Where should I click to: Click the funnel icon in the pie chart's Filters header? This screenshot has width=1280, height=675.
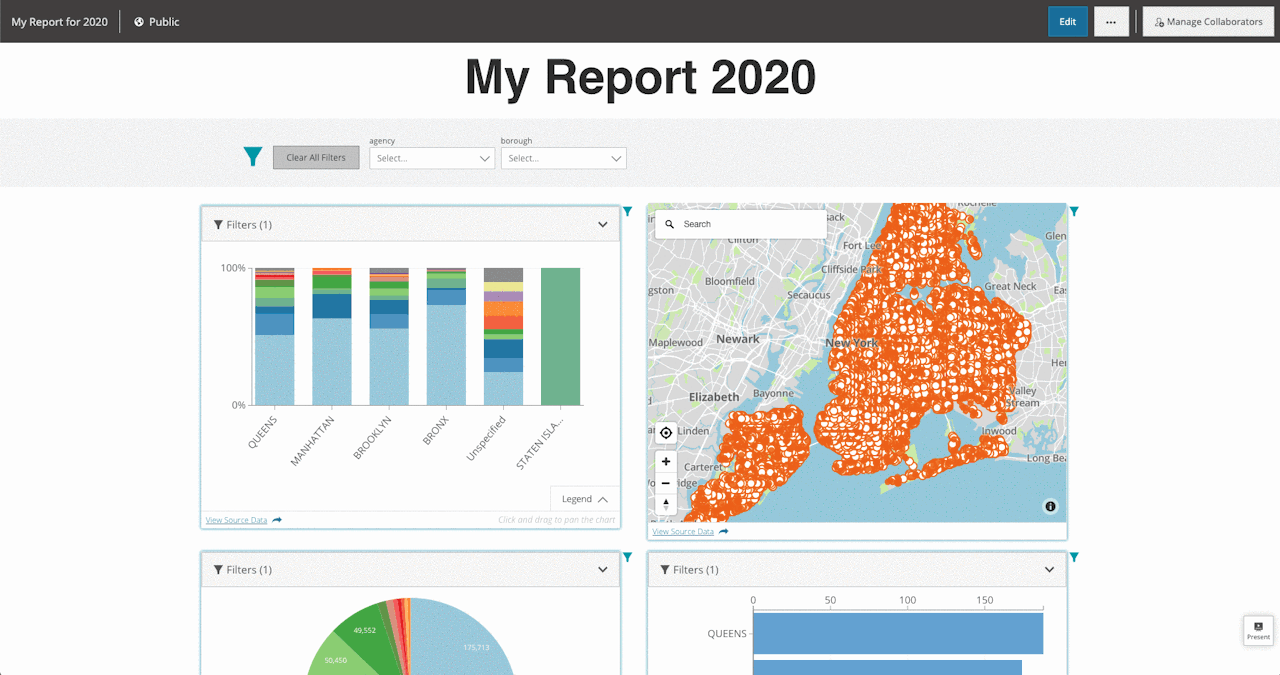tap(218, 570)
